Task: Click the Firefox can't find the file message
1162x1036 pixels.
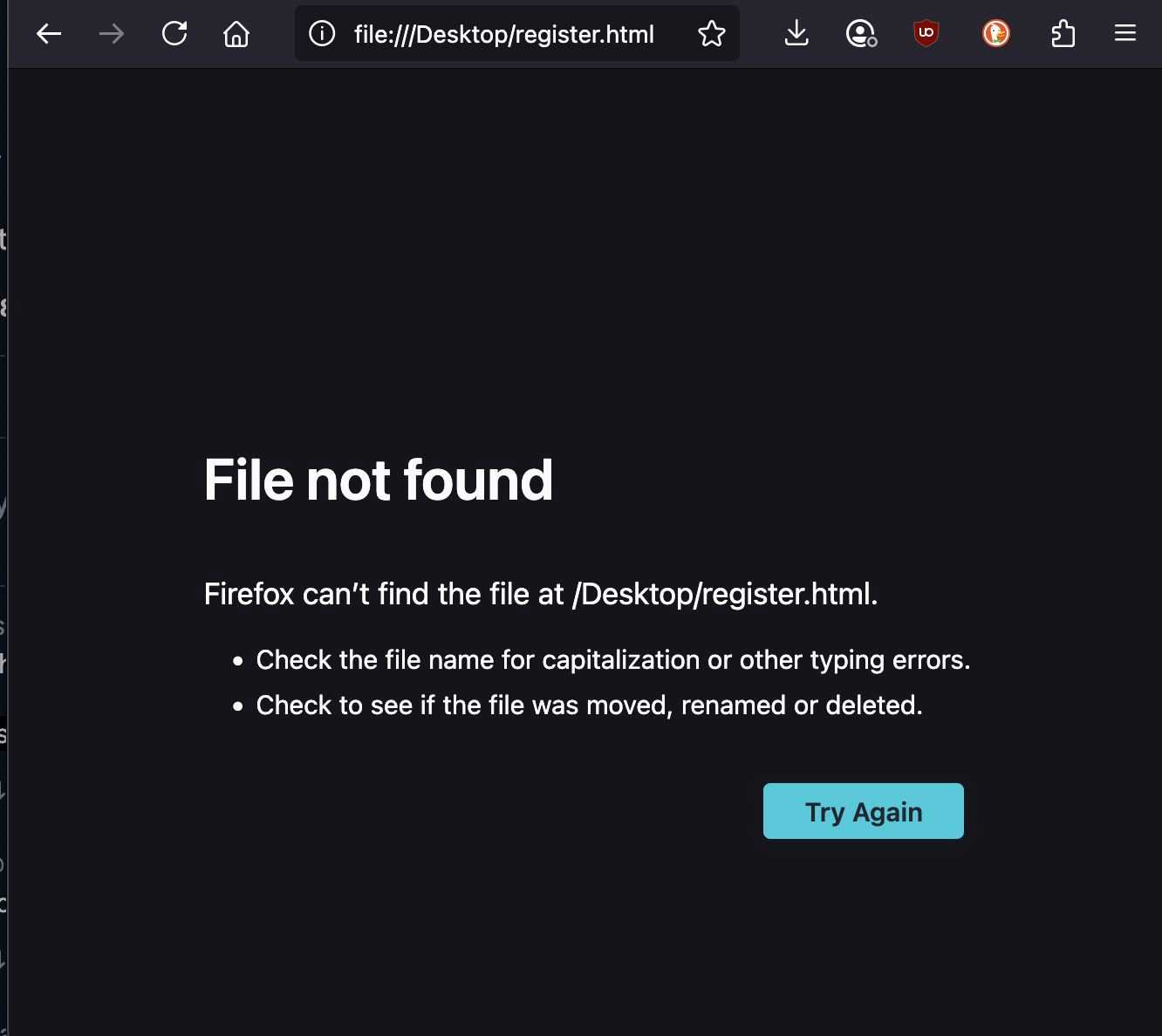Action: tap(541, 594)
